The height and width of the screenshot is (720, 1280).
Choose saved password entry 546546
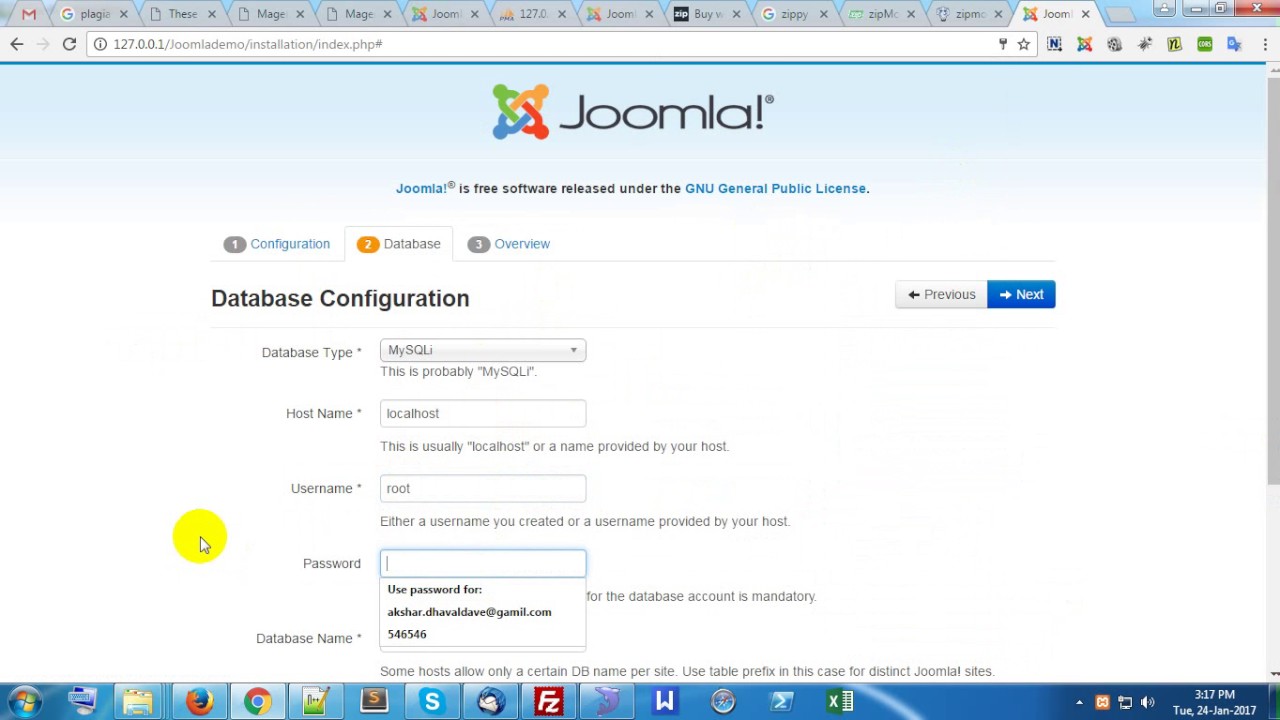407,634
